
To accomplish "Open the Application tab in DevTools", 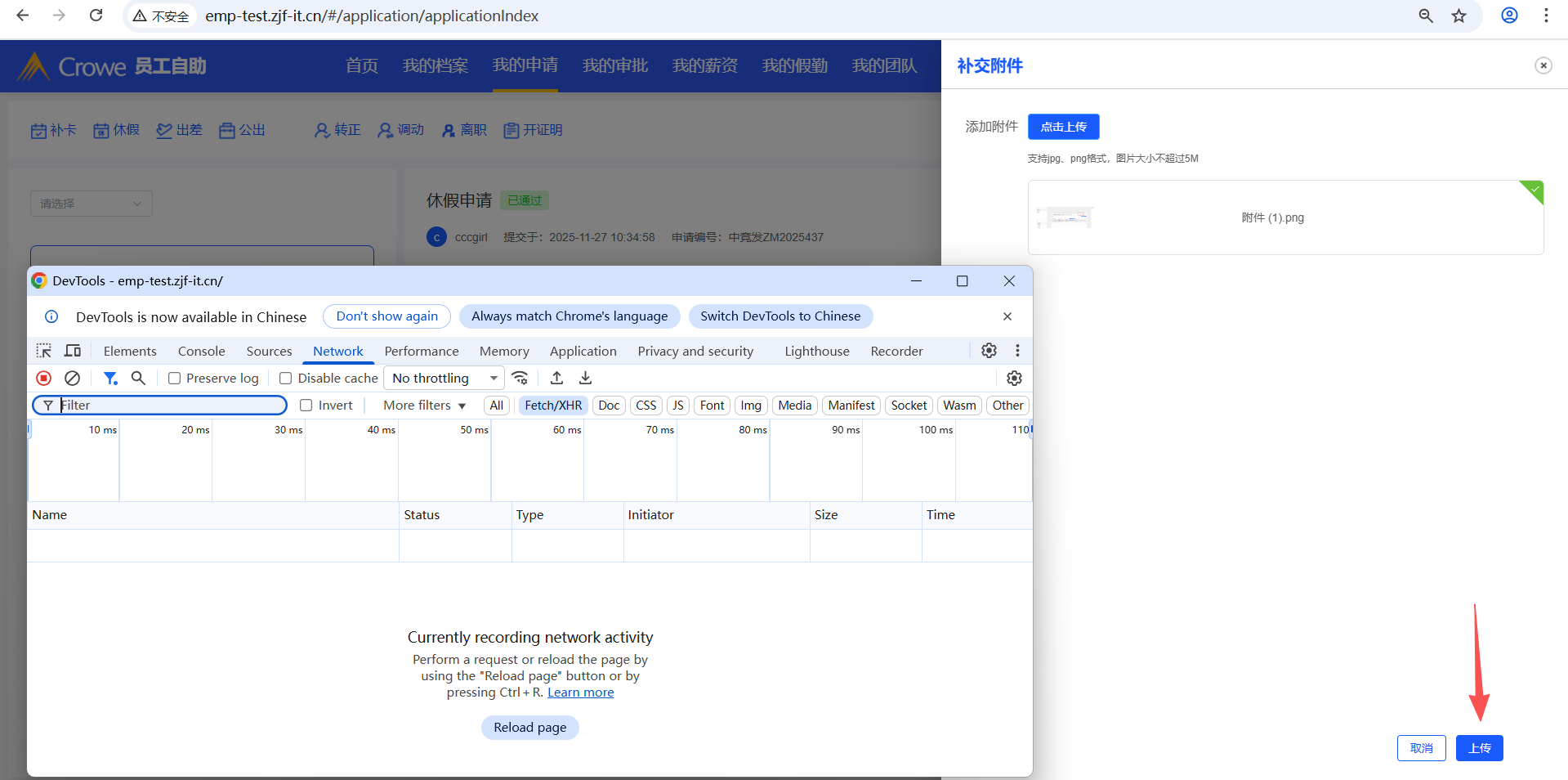I will [x=583, y=351].
